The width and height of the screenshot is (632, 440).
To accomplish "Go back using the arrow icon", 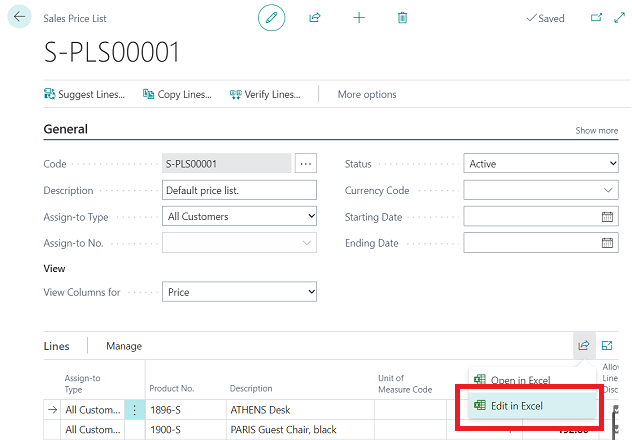I will click(19, 17).
